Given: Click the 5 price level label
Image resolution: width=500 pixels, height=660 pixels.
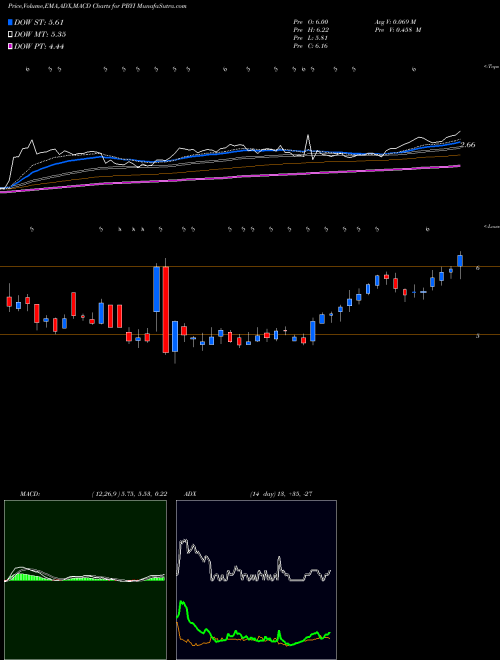Looking at the screenshot, I should click(478, 336).
